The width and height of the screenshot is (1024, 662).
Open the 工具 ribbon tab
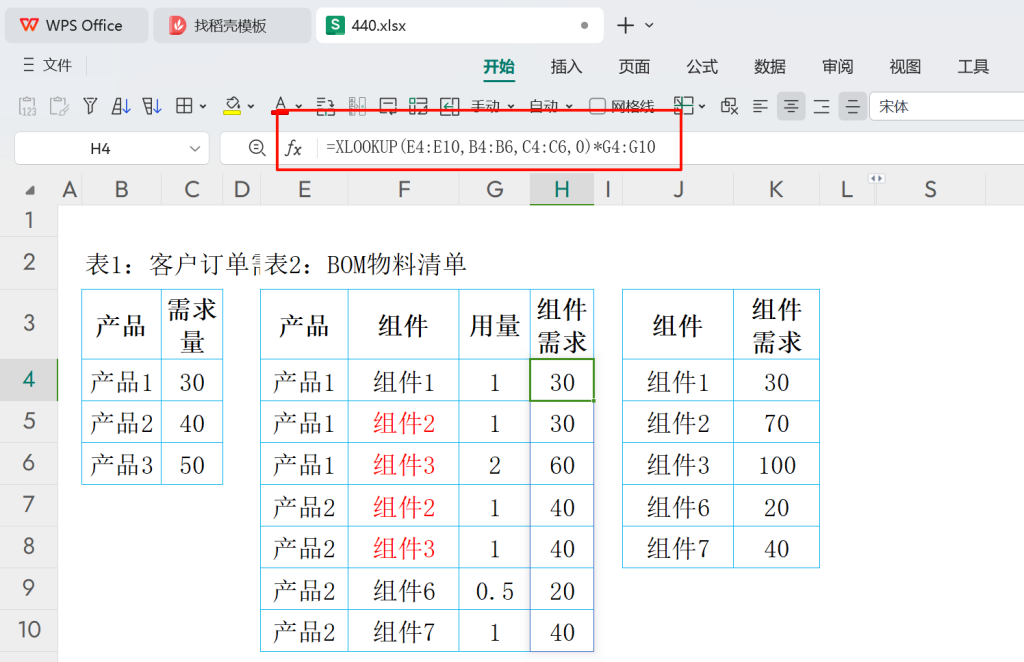973,66
